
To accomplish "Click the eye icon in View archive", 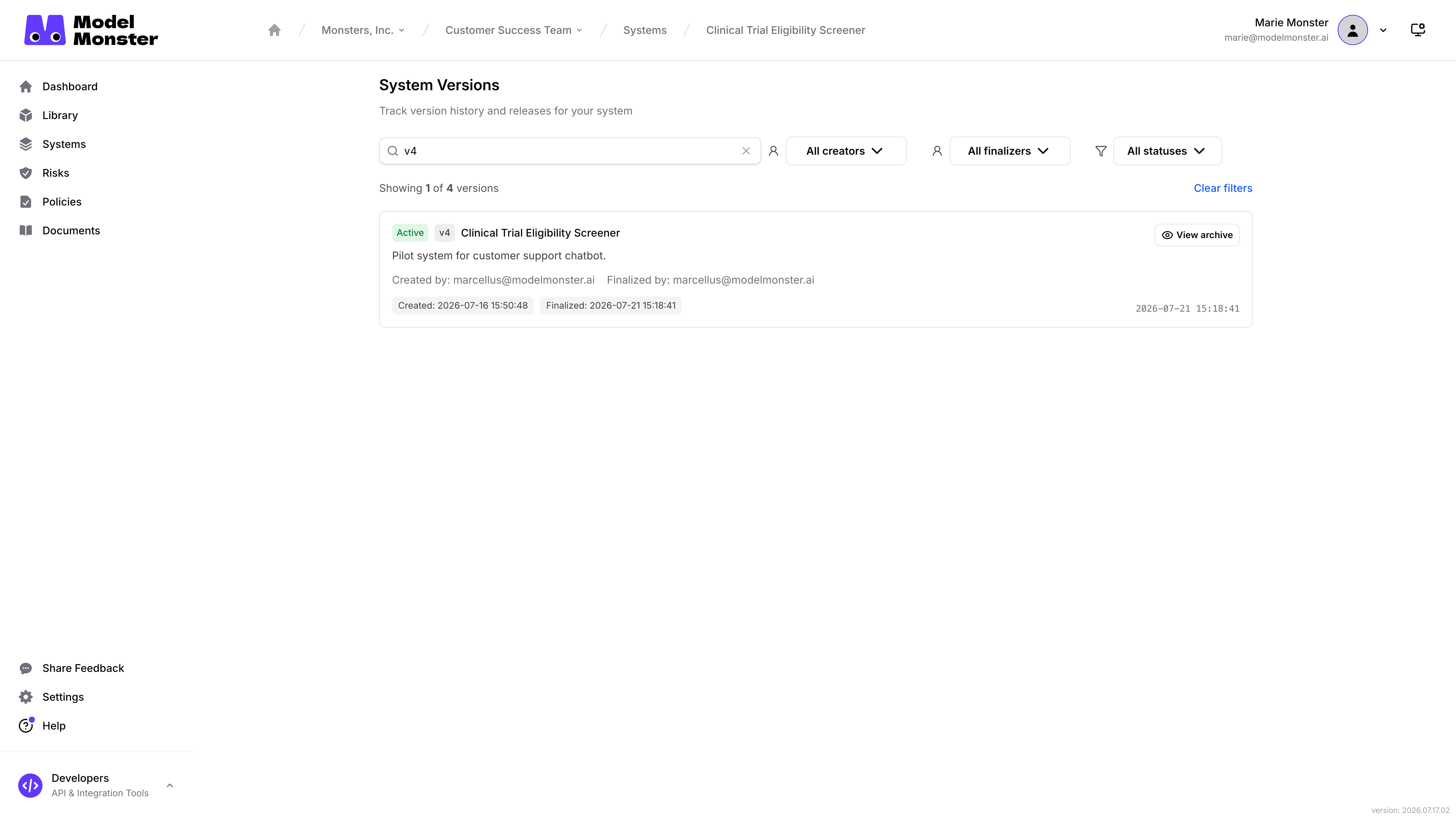I will (1167, 235).
